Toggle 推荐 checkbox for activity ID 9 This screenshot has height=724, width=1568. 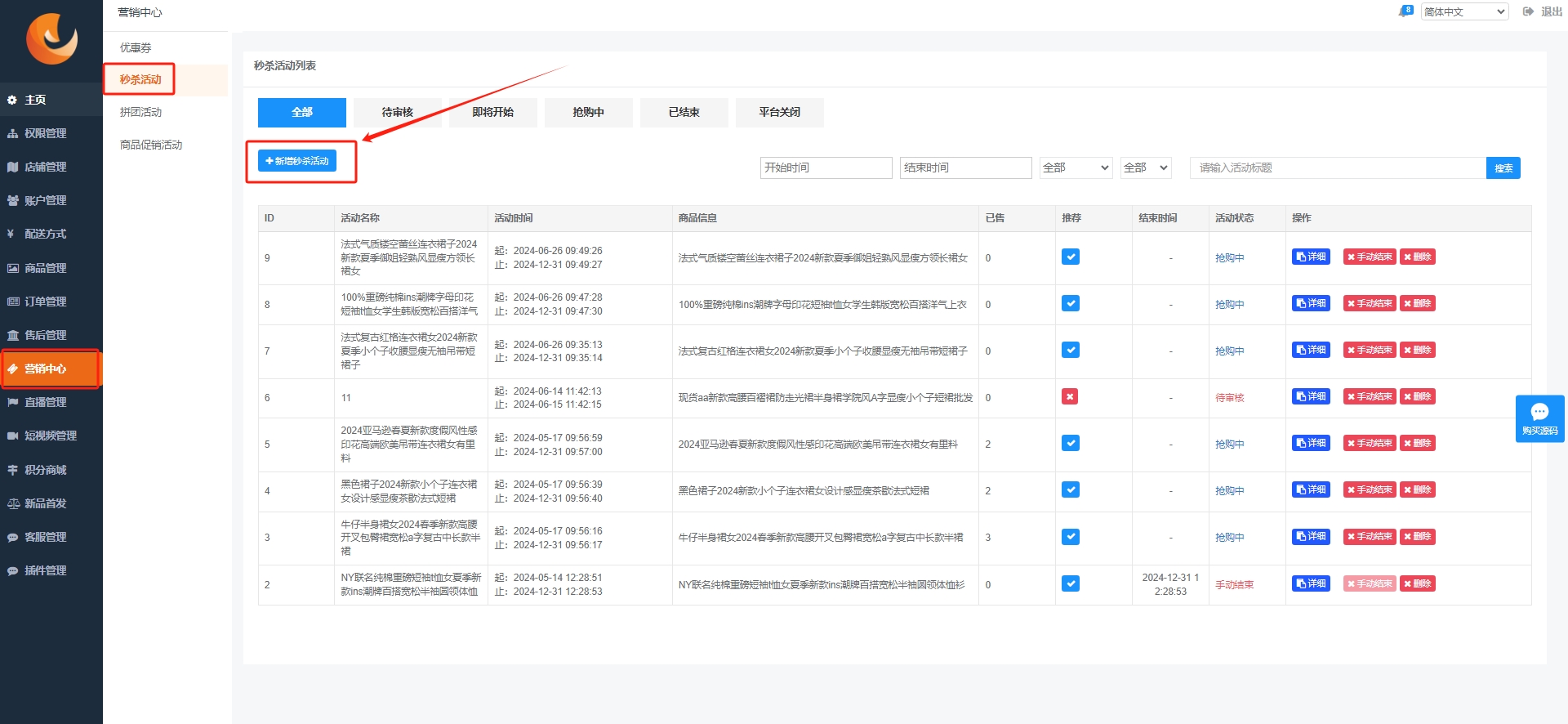tap(1071, 257)
